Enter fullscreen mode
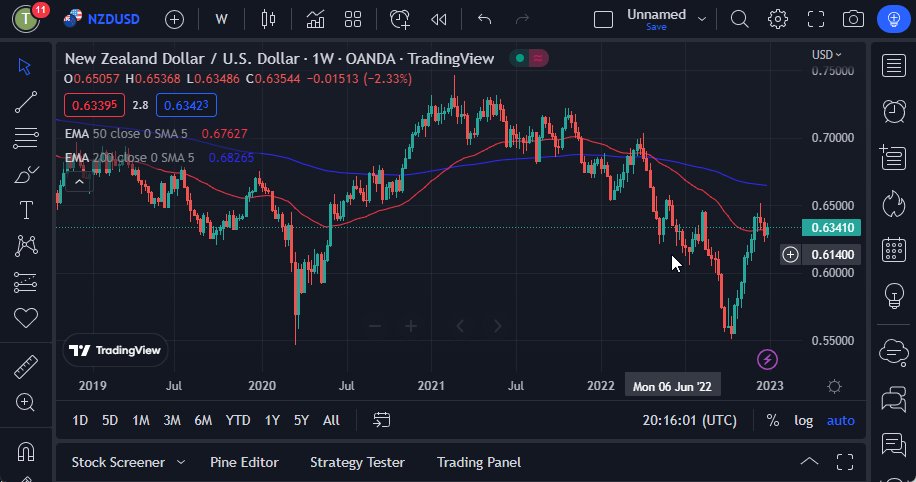 pos(816,19)
